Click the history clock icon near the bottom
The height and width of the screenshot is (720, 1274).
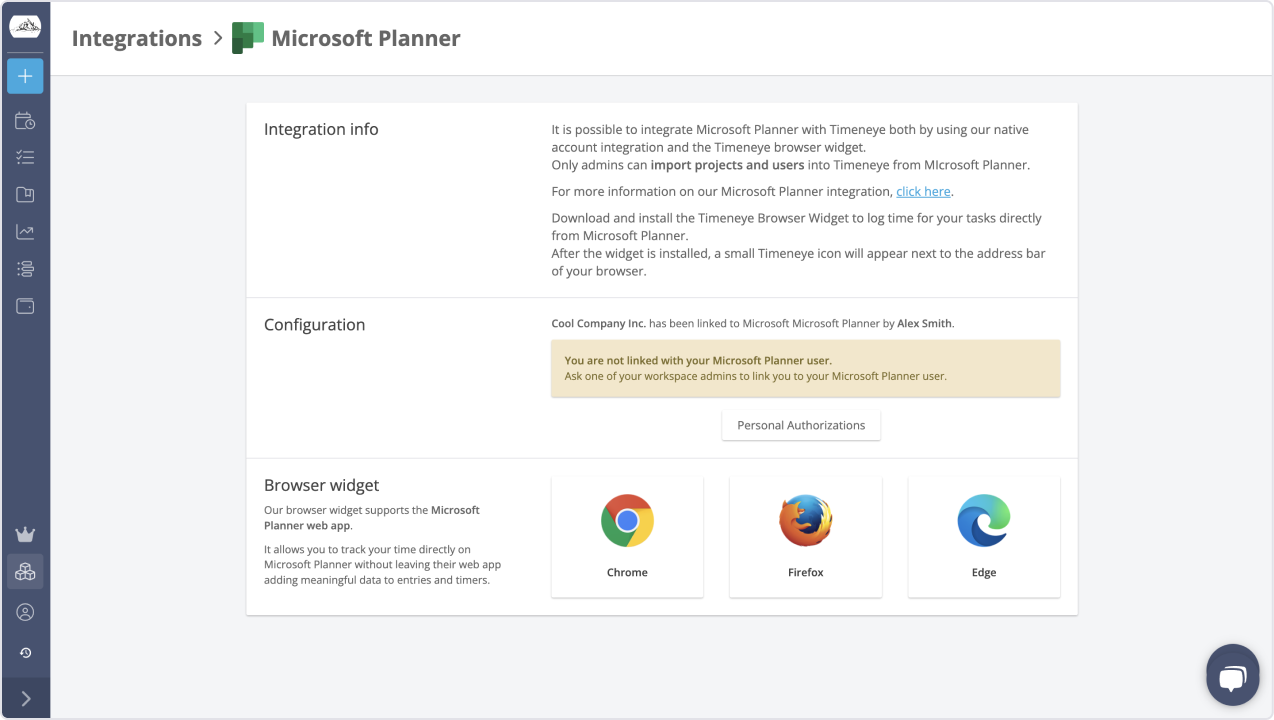24,652
